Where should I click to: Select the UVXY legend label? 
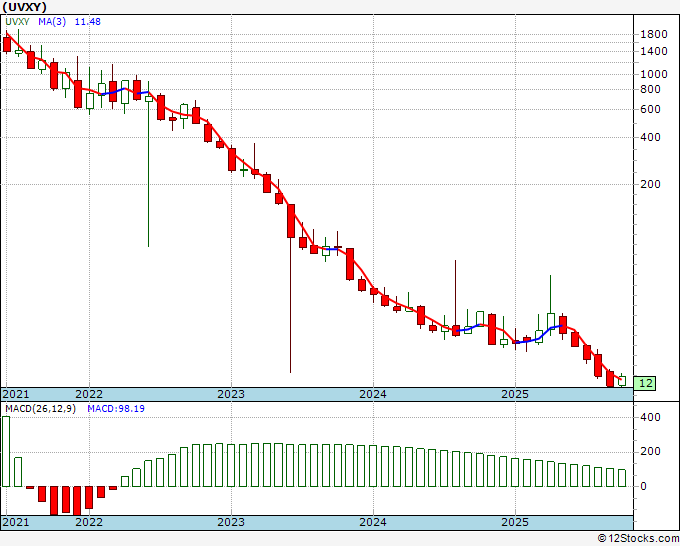tap(17, 22)
